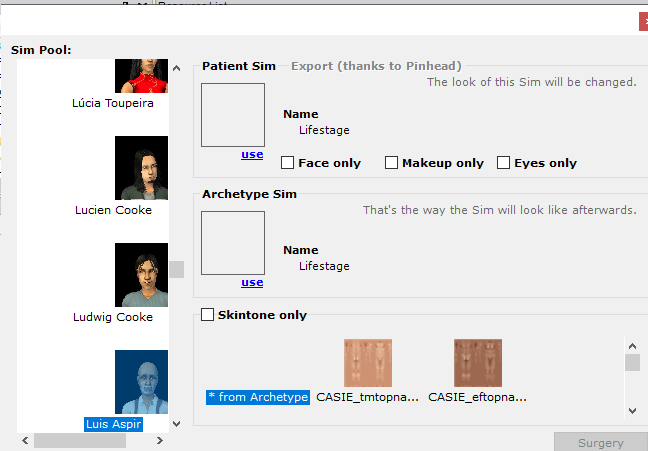Click skintone list scroll down arrow
Image resolution: width=648 pixels, height=451 pixels.
(x=632, y=410)
